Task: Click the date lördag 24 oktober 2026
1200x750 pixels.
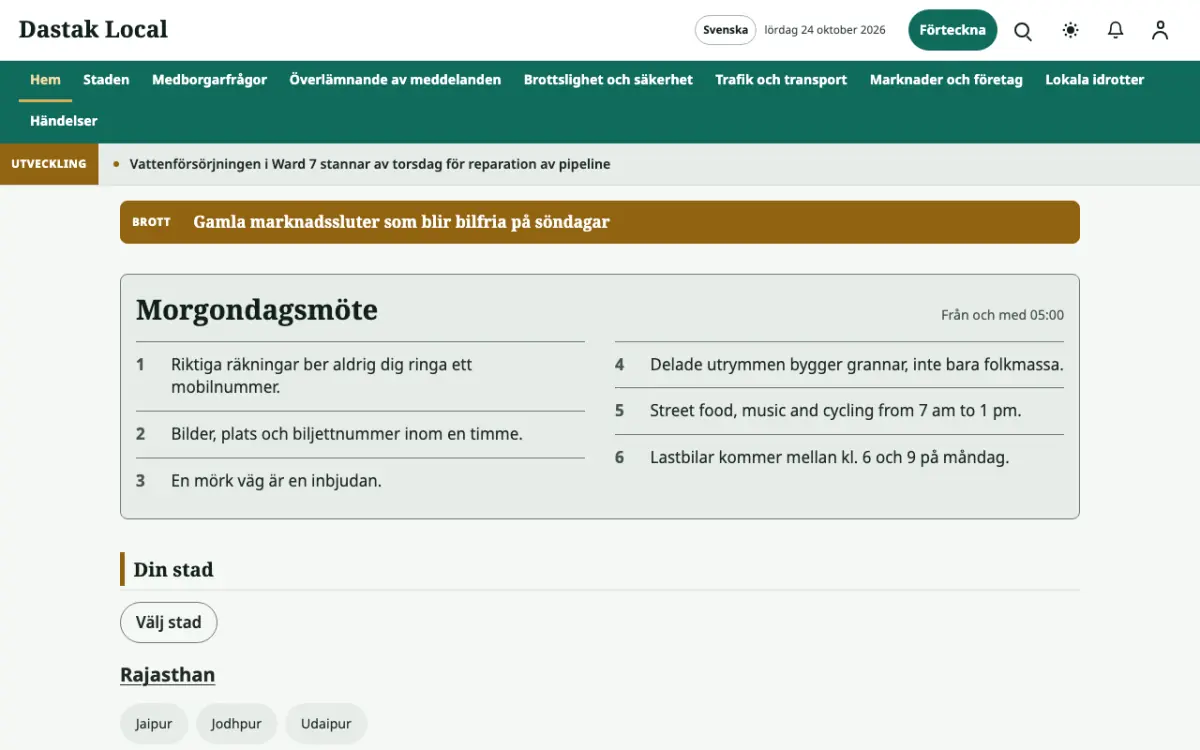Action: (825, 30)
